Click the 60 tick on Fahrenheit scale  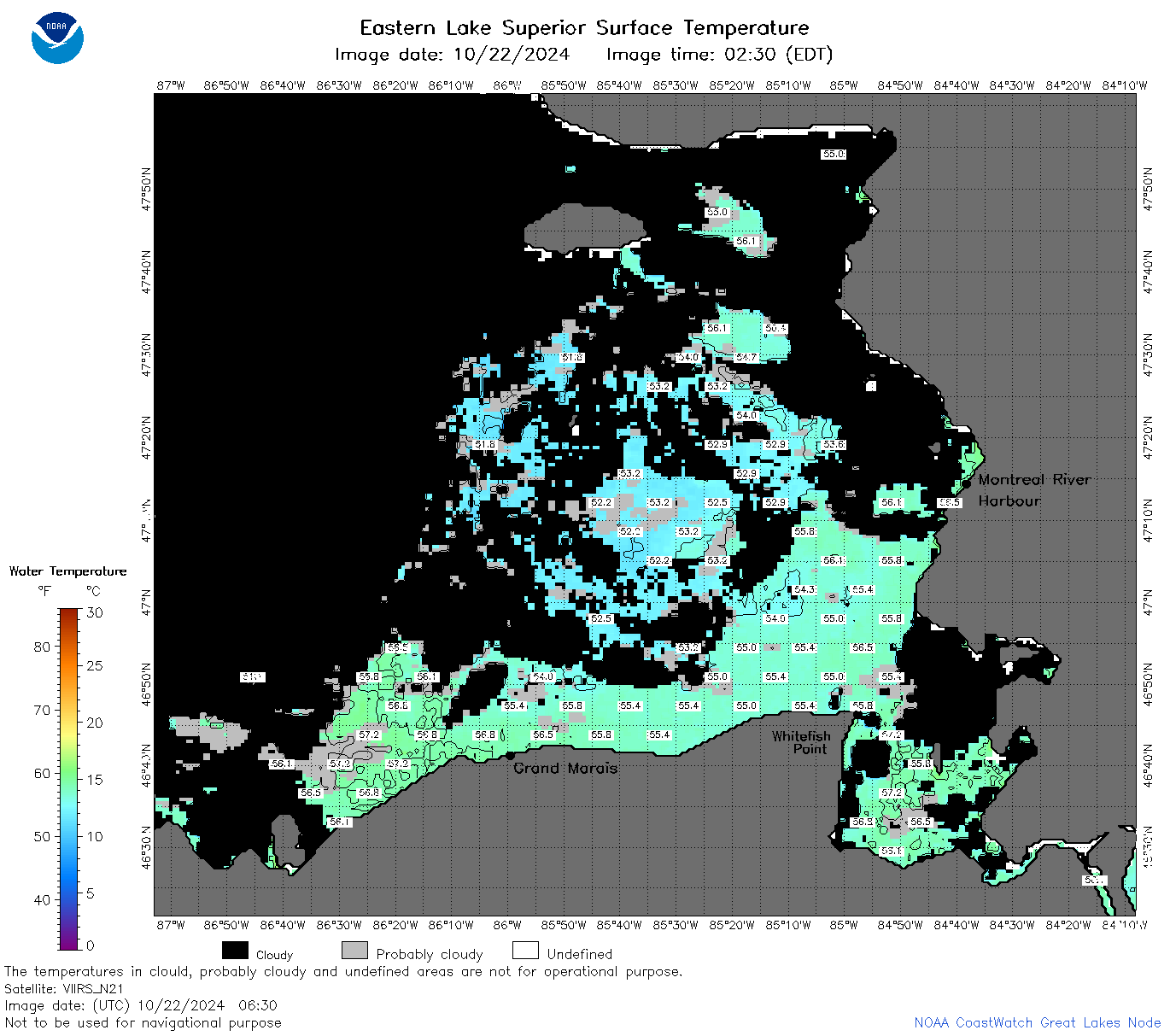pos(42,773)
